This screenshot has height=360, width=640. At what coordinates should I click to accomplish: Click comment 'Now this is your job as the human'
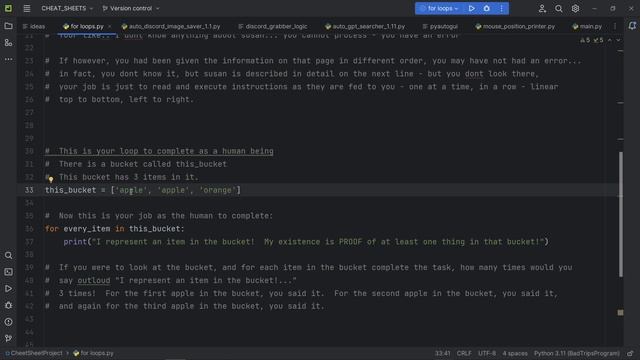159,216
